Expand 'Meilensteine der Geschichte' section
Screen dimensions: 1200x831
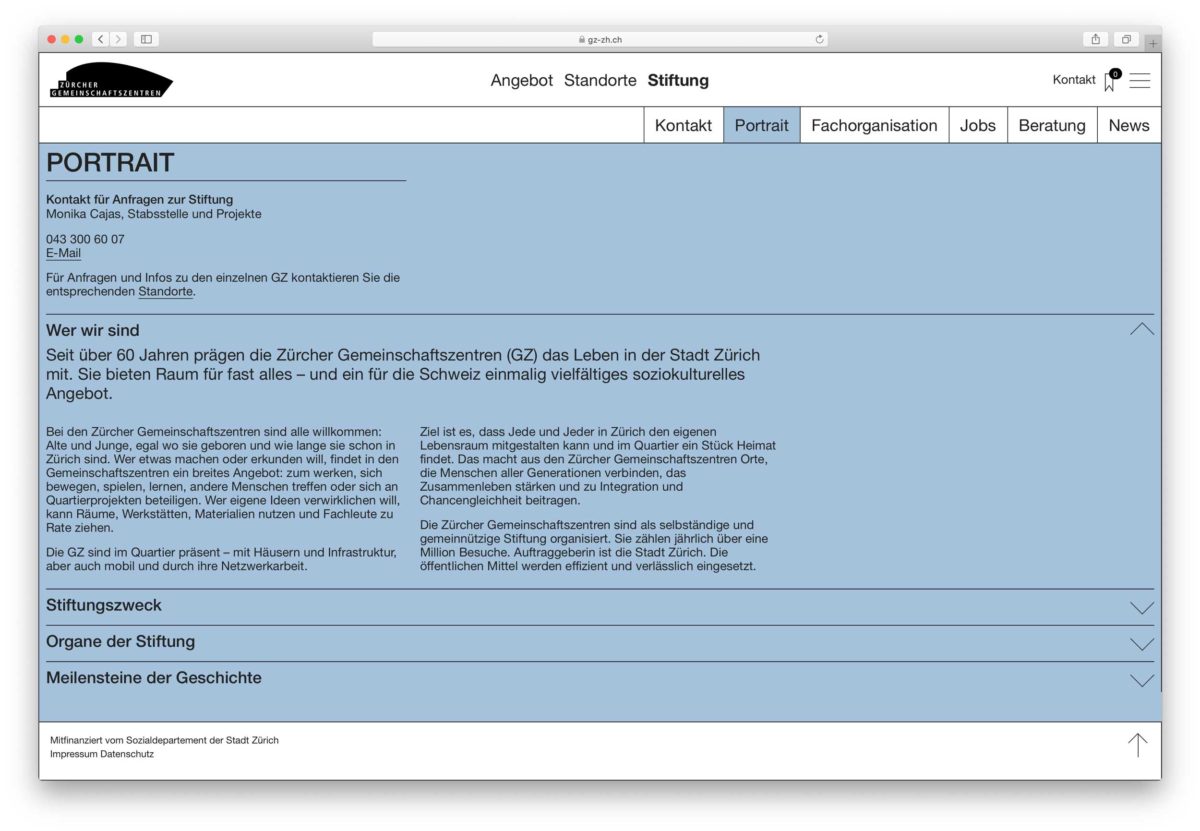[x=1141, y=679]
